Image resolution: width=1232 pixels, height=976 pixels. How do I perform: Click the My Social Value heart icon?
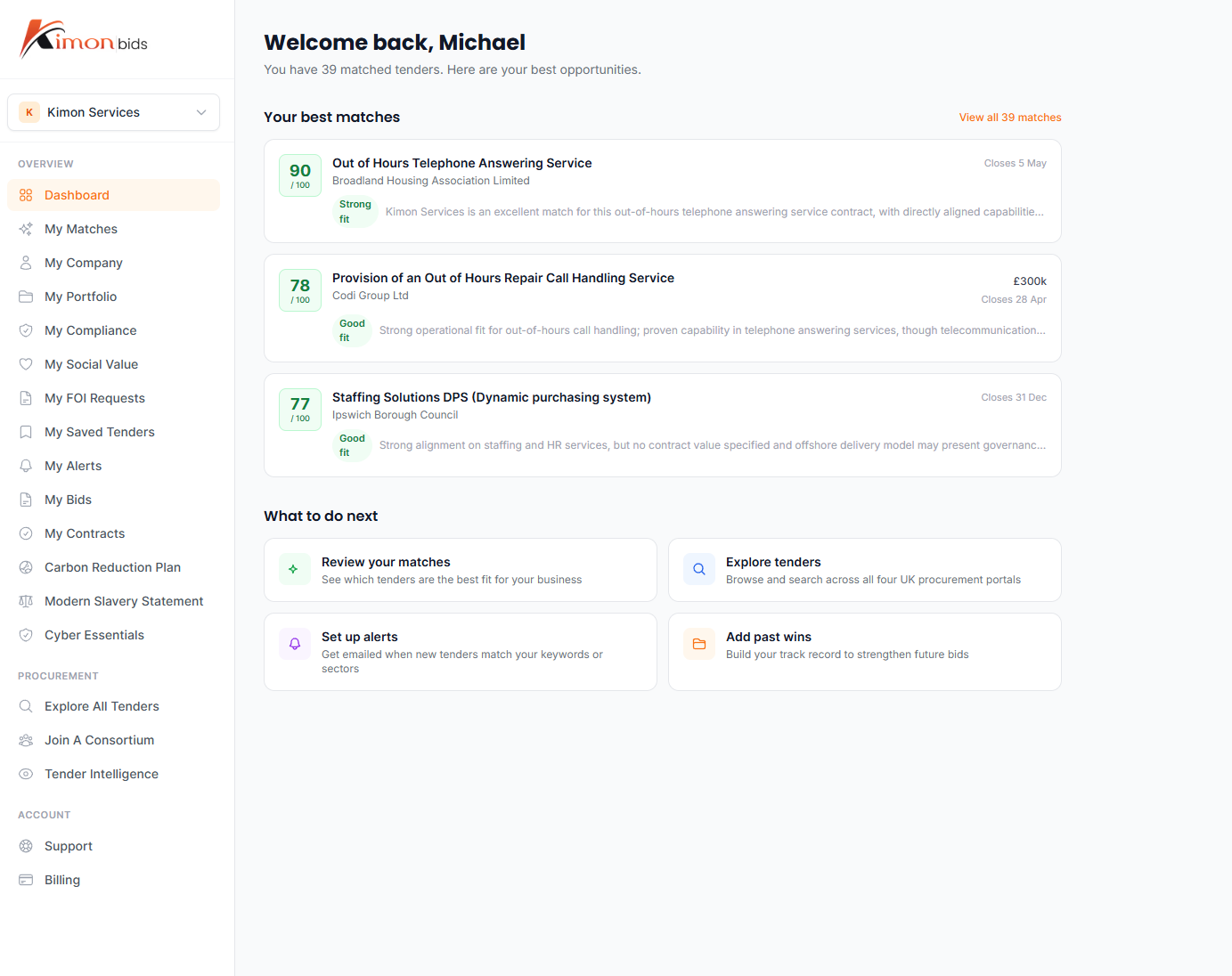tap(26, 364)
